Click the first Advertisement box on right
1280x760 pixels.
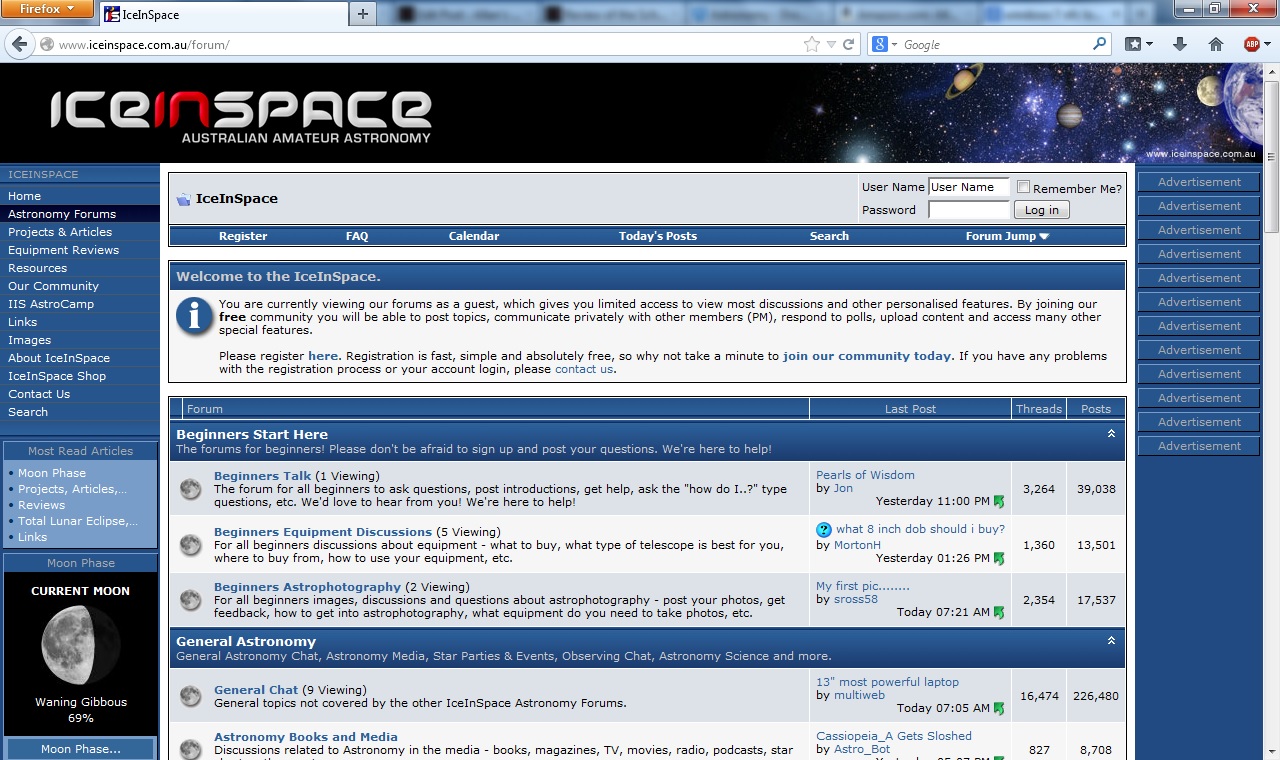[x=1199, y=182]
